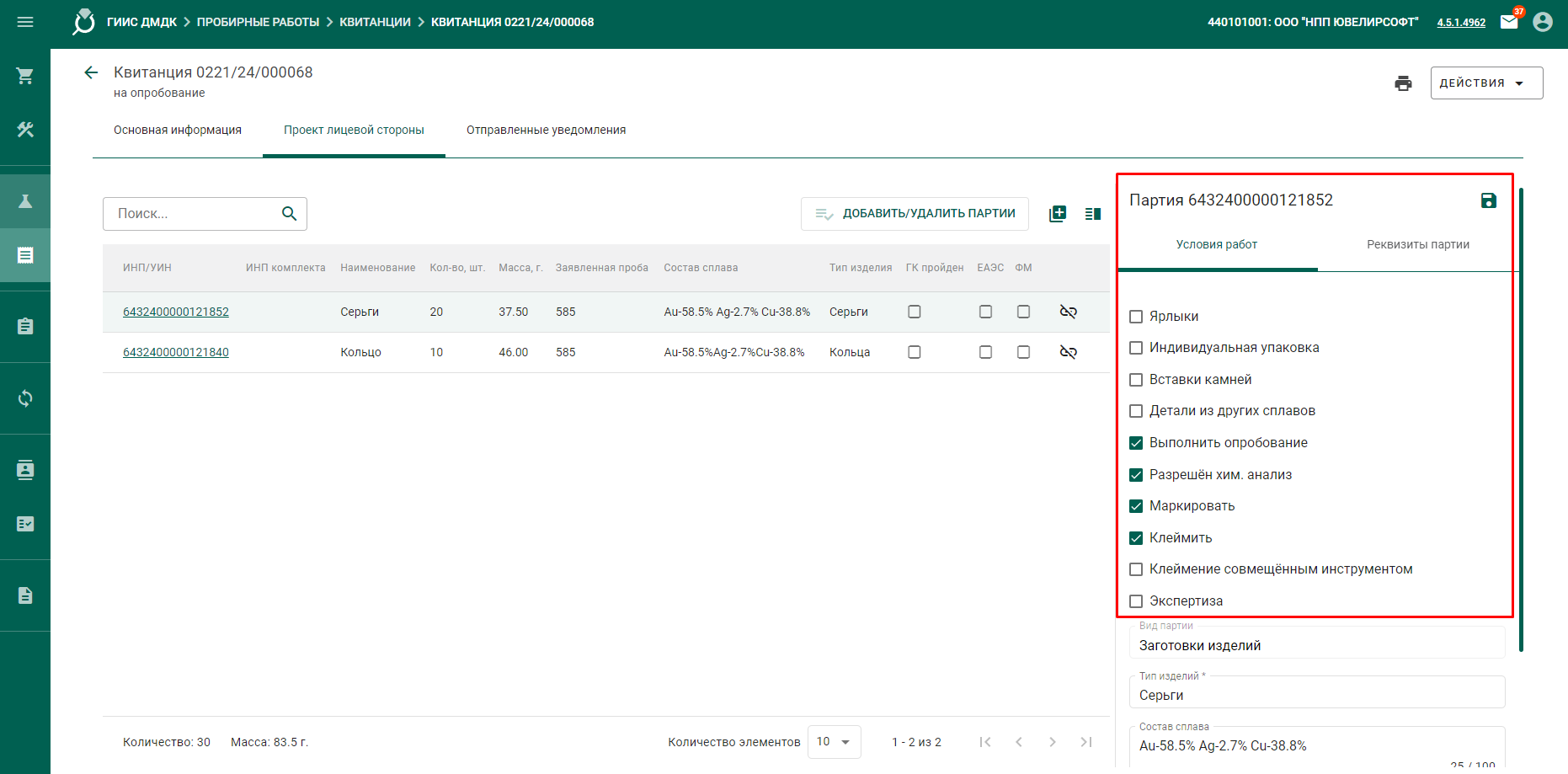Screen dimensions: 1568x774
Task: Uncheck Разрешён хим. анализ
Action: [x=1136, y=475]
